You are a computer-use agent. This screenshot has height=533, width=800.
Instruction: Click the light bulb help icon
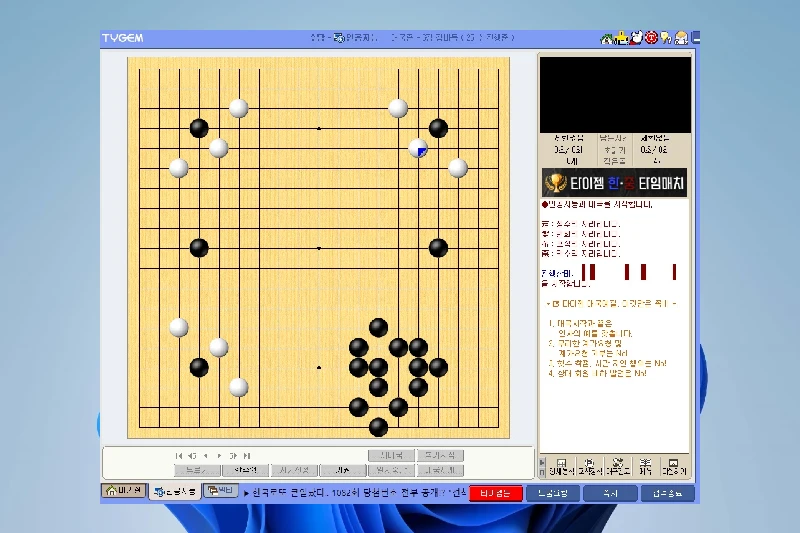[666, 38]
